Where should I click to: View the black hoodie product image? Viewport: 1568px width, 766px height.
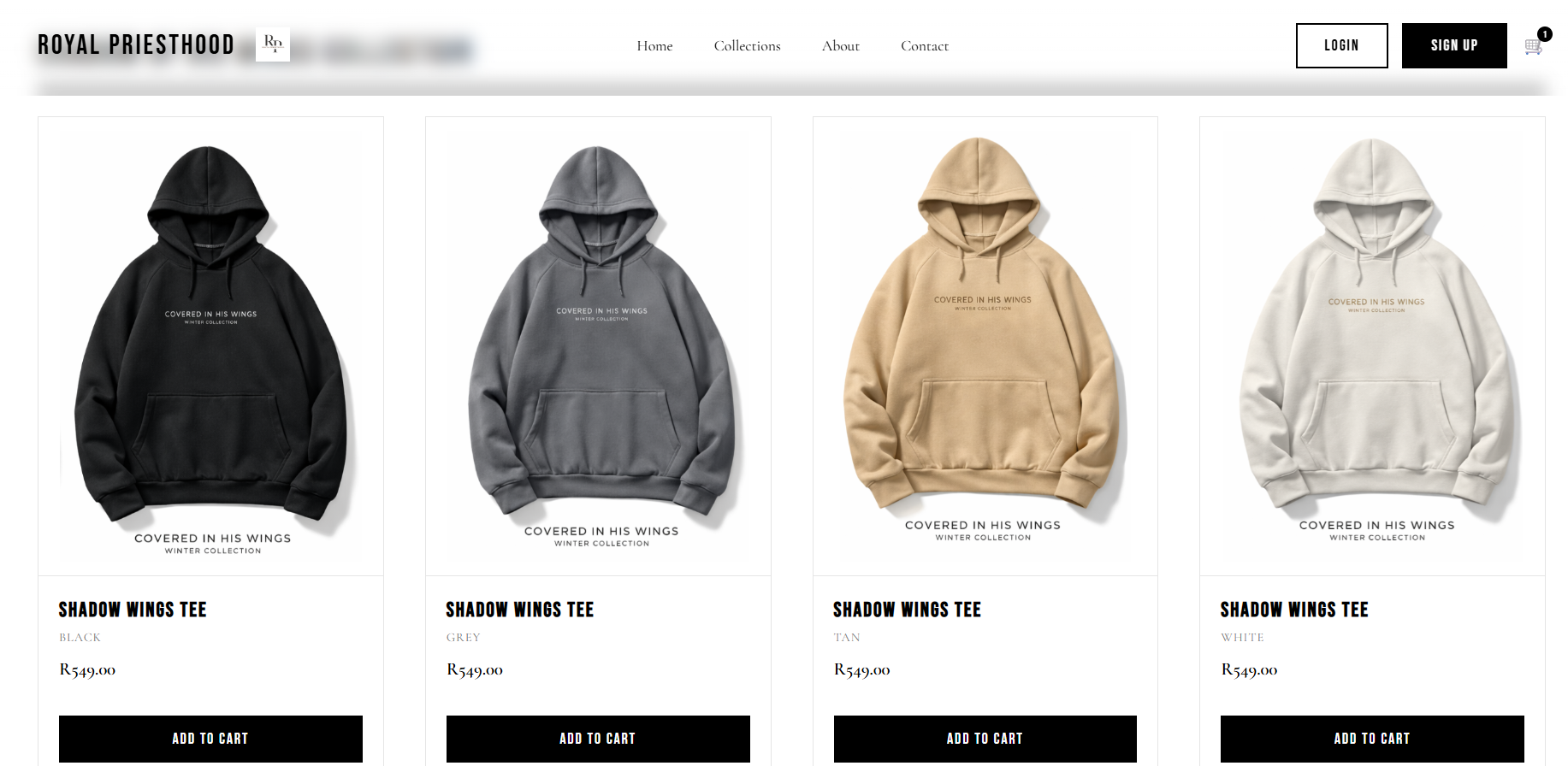(x=210, y=346)
